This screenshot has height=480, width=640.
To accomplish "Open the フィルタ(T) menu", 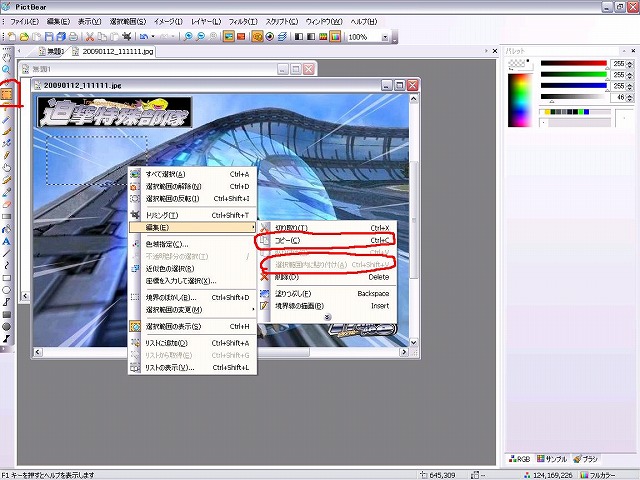I will point(242,22).
